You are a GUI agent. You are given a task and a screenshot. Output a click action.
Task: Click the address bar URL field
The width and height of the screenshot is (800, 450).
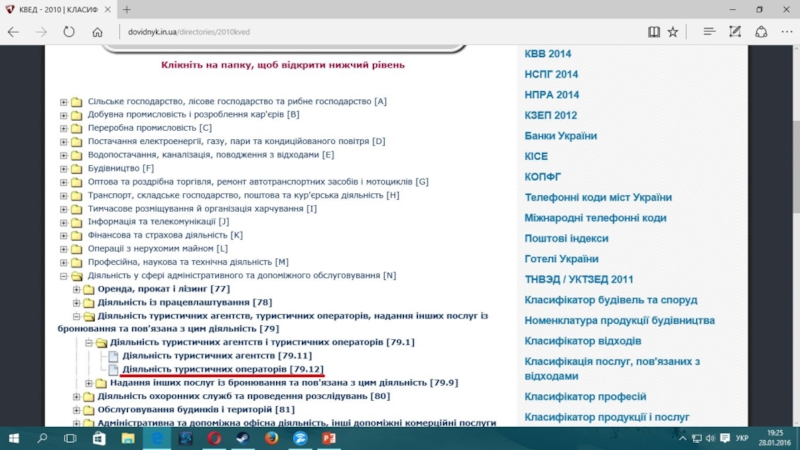click(x=378, y=32)
